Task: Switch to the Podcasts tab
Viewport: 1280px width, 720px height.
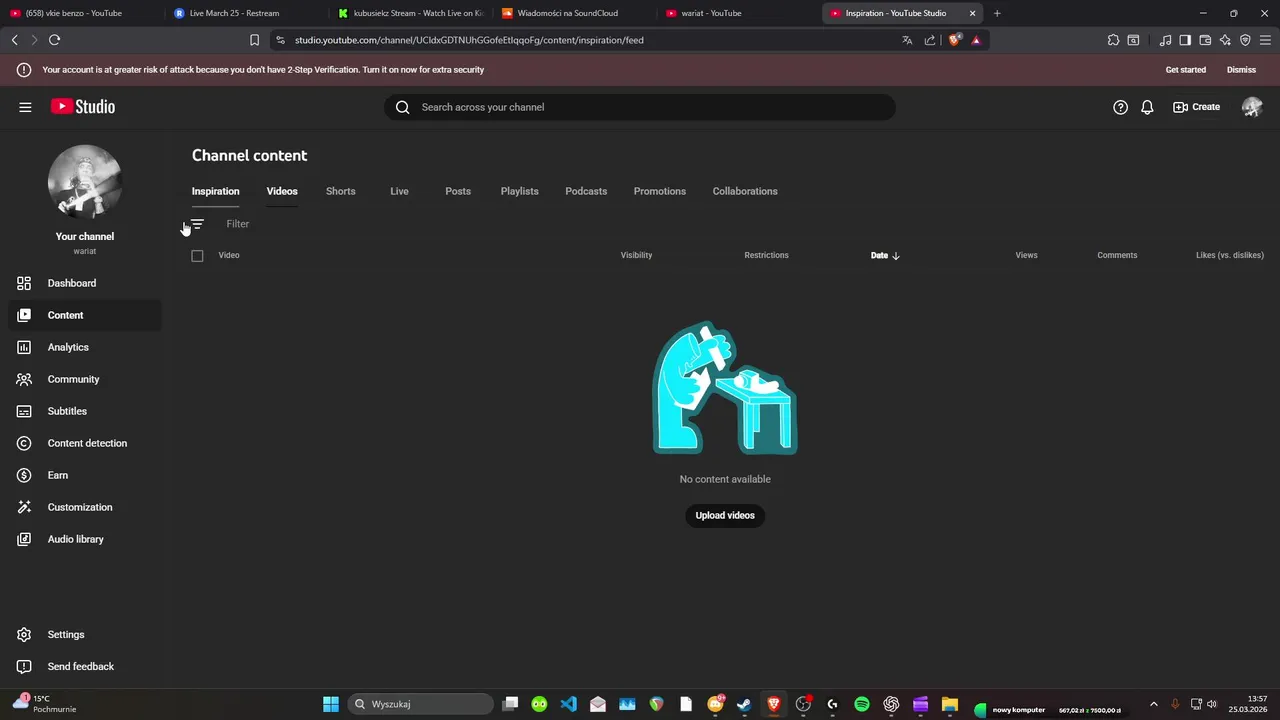Action: coord(586,191)
